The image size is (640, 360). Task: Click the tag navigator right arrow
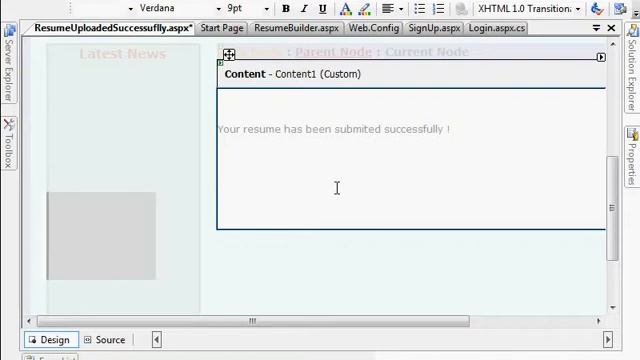click(x=608, y=340)
